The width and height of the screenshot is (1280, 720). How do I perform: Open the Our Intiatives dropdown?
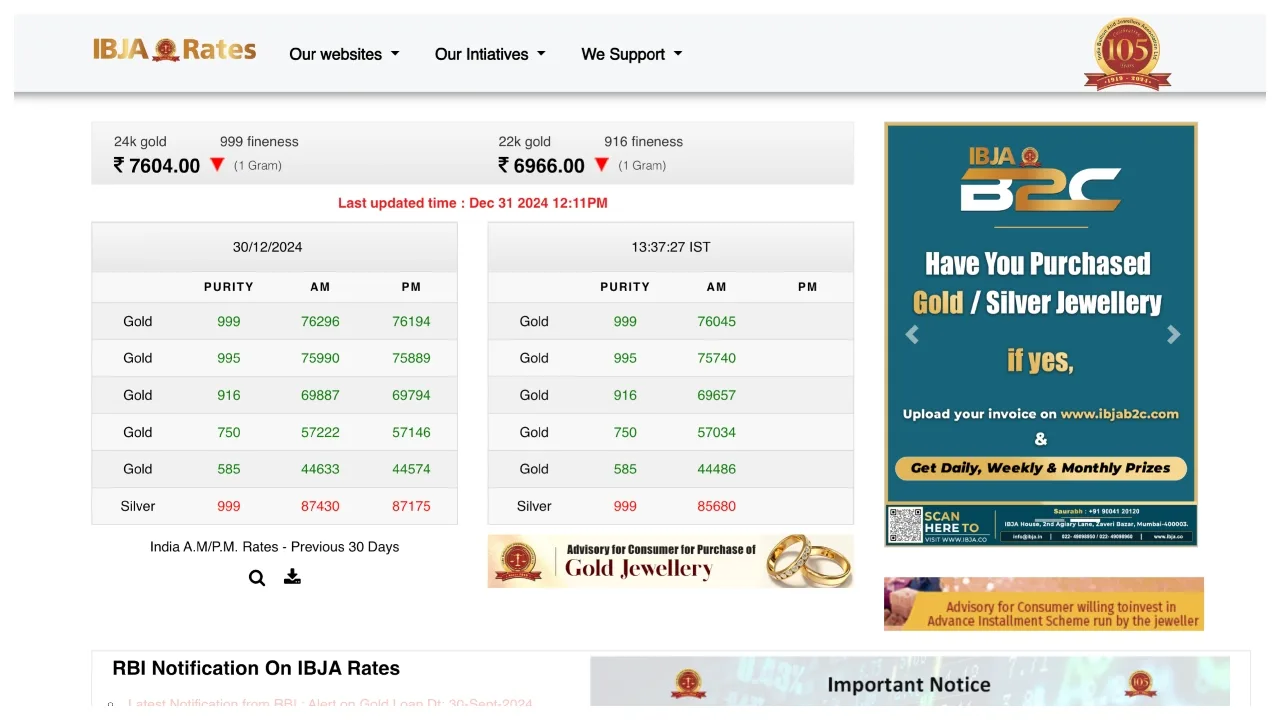click(x=490, y=54)
